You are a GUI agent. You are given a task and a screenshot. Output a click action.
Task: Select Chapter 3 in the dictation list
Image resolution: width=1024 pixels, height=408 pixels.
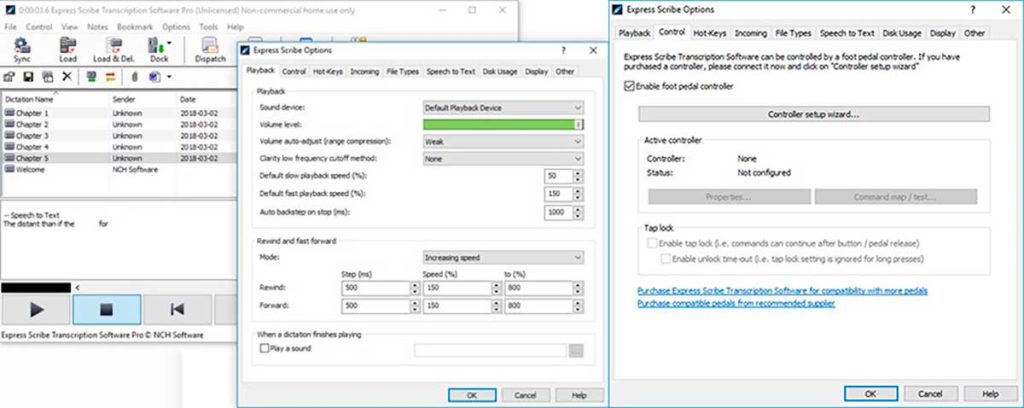(x=33, y=135)
